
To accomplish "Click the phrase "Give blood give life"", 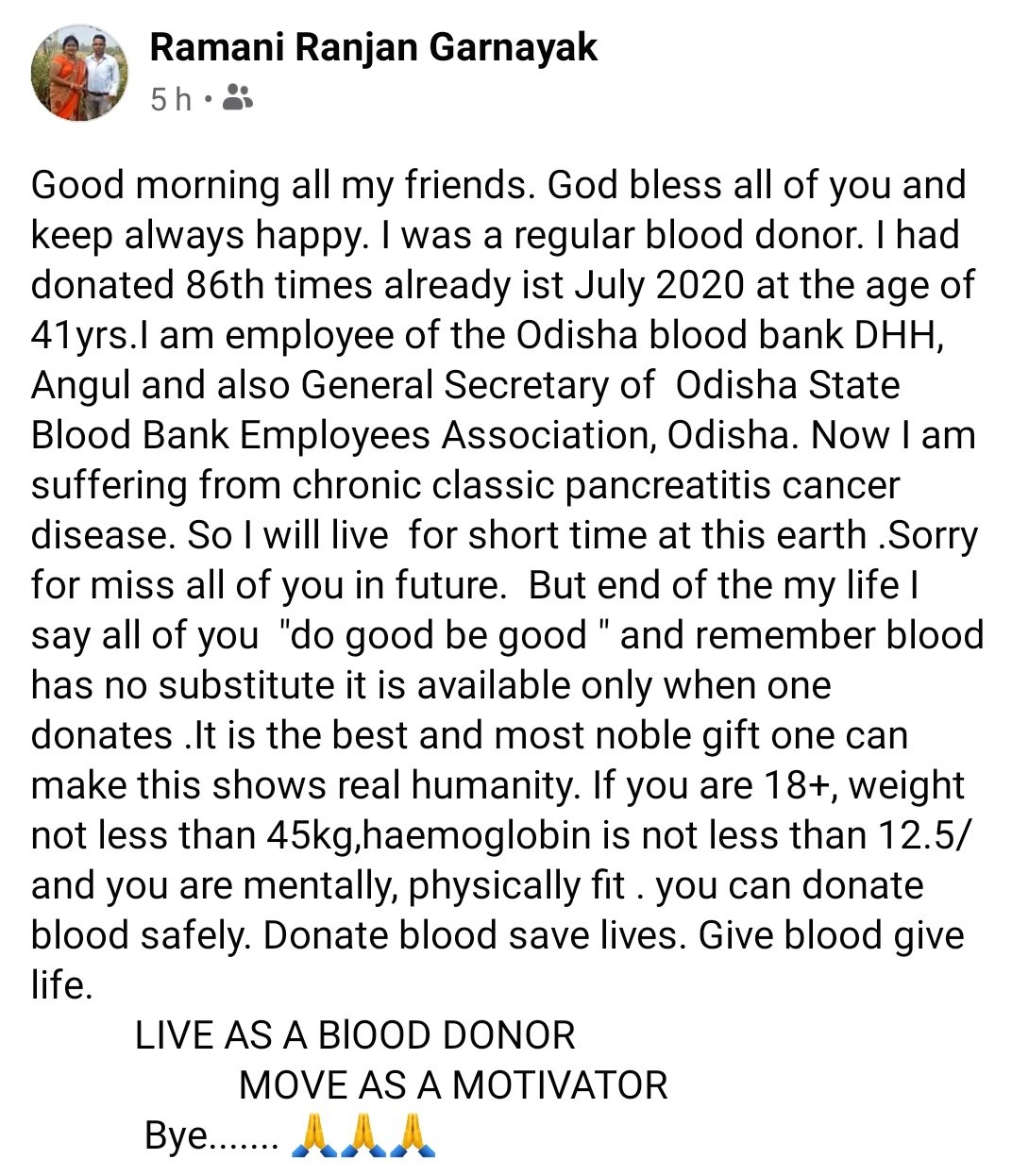I will pyautogui.click(x=498, y=960).
